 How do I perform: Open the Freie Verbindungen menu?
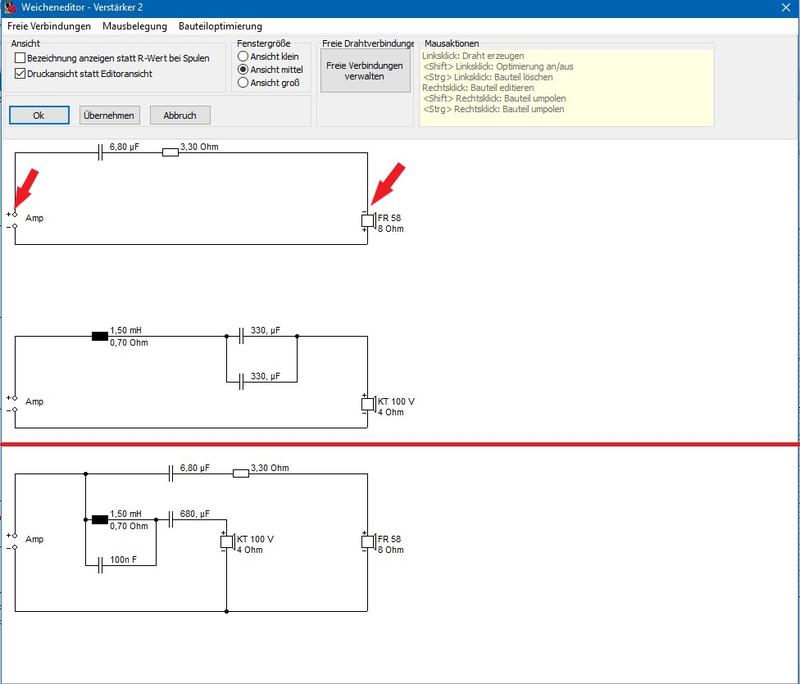[49, 26]
